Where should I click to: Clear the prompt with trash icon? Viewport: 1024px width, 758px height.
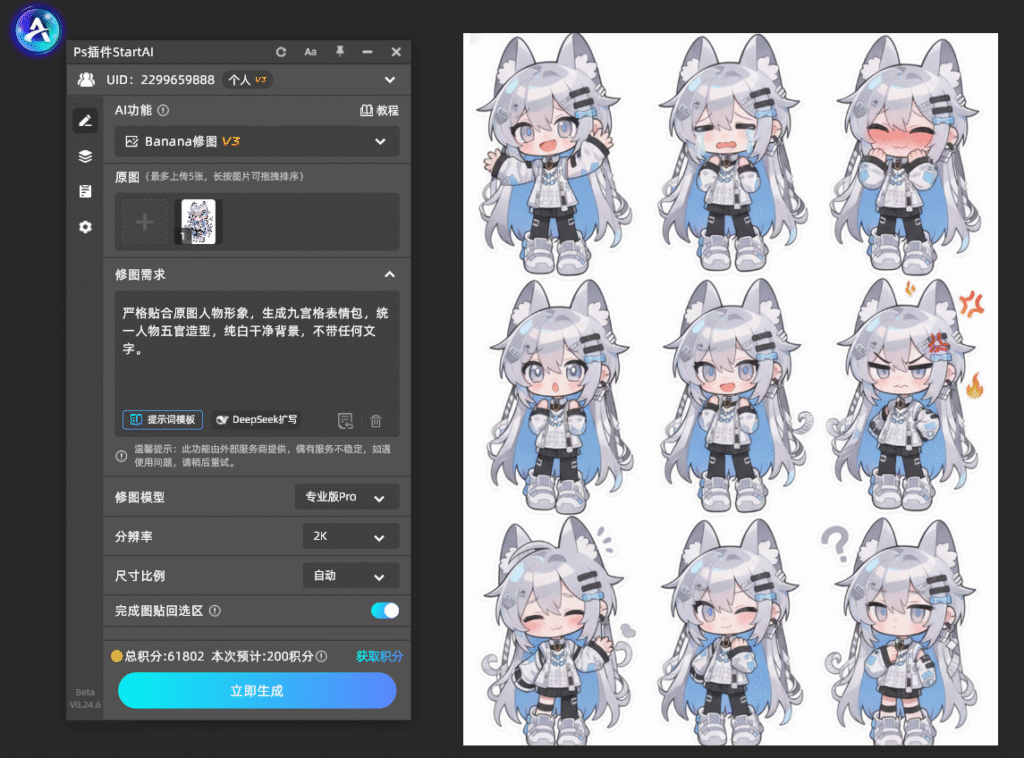point(376,420)
